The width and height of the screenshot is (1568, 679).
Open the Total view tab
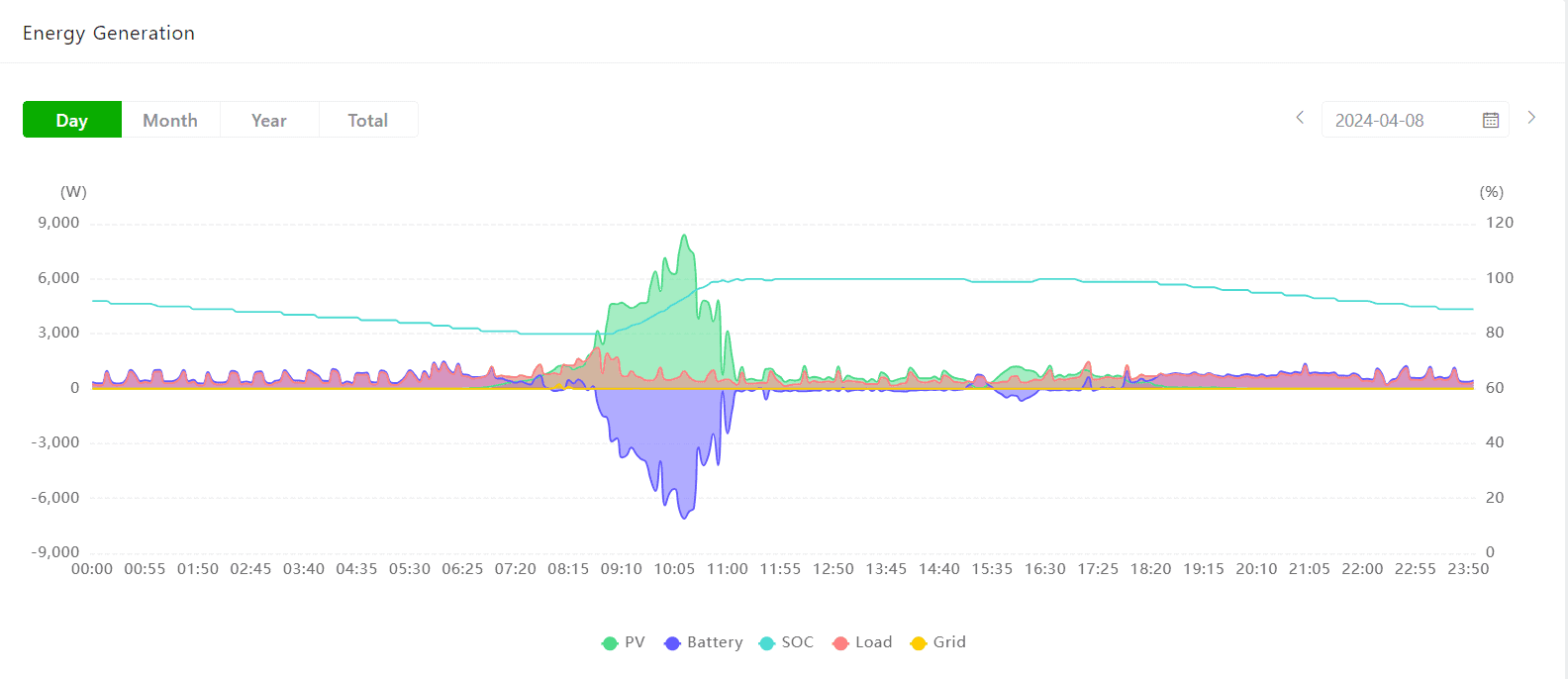click(367, 120)
